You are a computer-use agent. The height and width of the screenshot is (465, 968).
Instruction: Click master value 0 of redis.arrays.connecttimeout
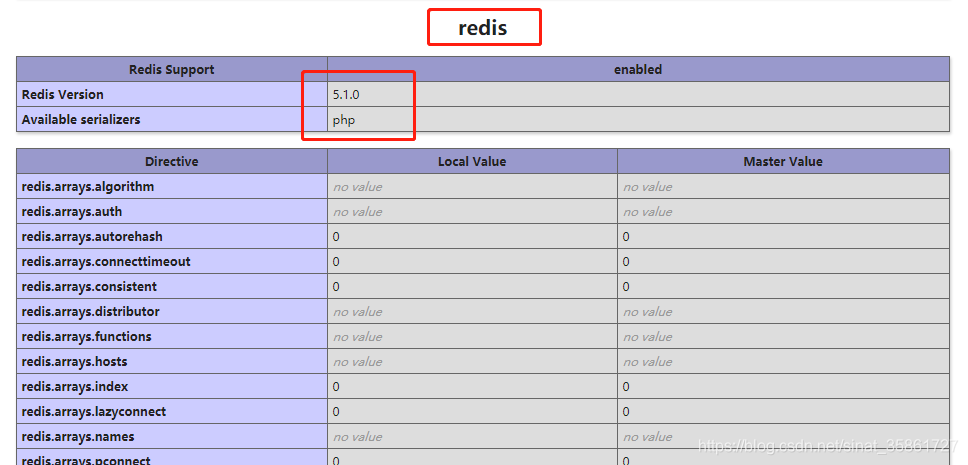(626, 261)
